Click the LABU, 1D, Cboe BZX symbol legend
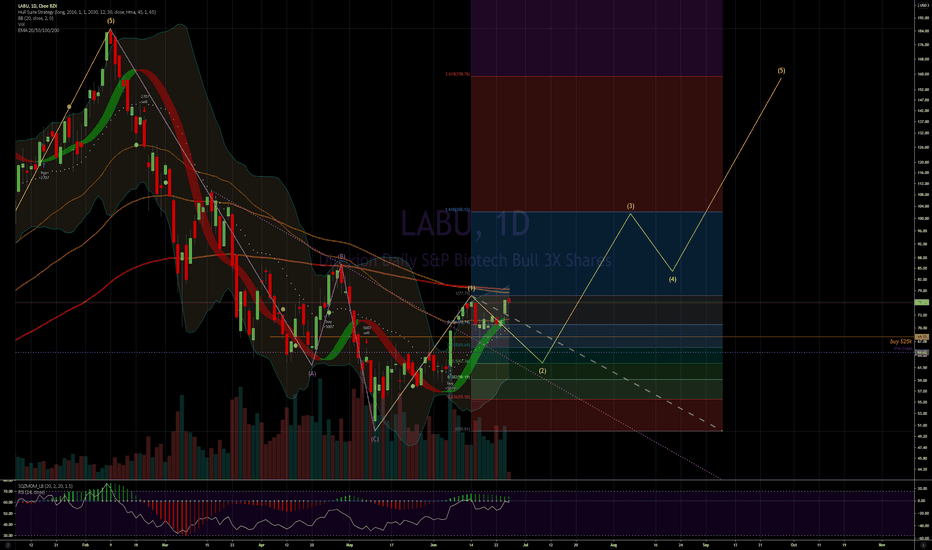Screen dimensions: 932x550 (37, 5)
